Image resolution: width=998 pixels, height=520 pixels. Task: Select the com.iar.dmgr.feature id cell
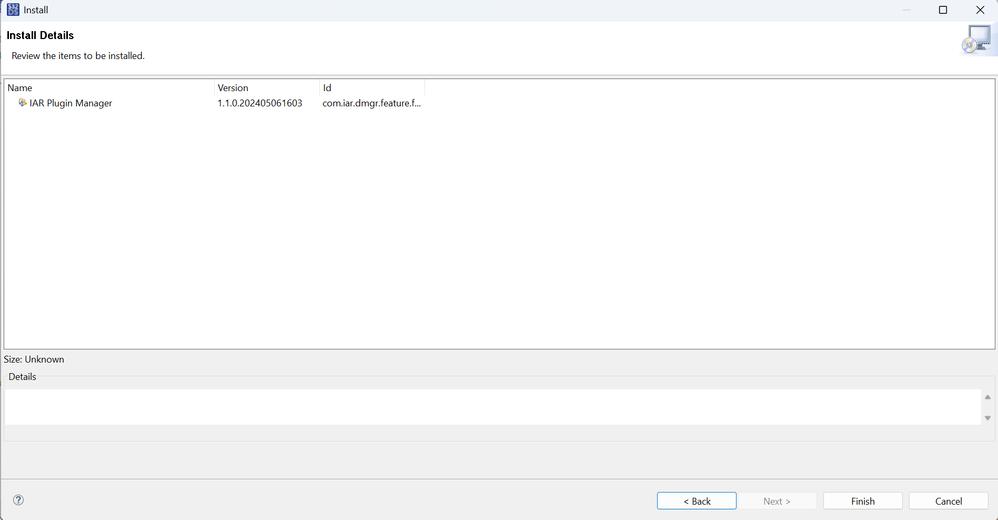click(x=372, y=103)
